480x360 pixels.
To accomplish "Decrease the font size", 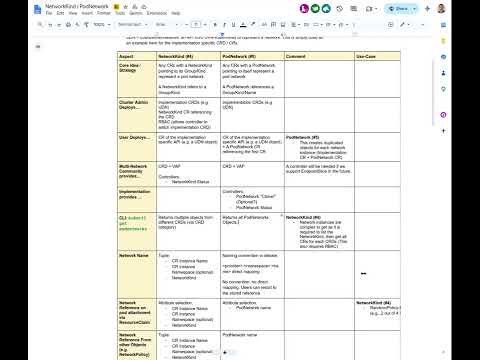I will (186, 24).
